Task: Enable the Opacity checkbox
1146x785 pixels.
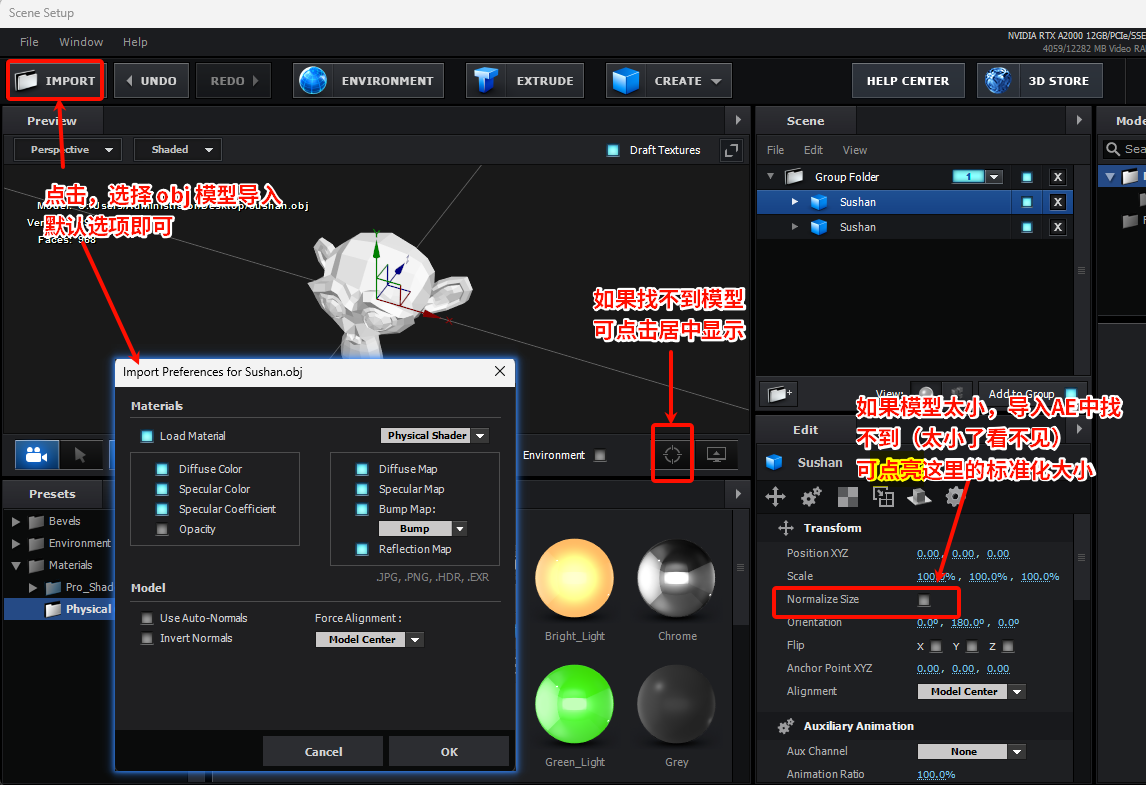Action: 162,529
